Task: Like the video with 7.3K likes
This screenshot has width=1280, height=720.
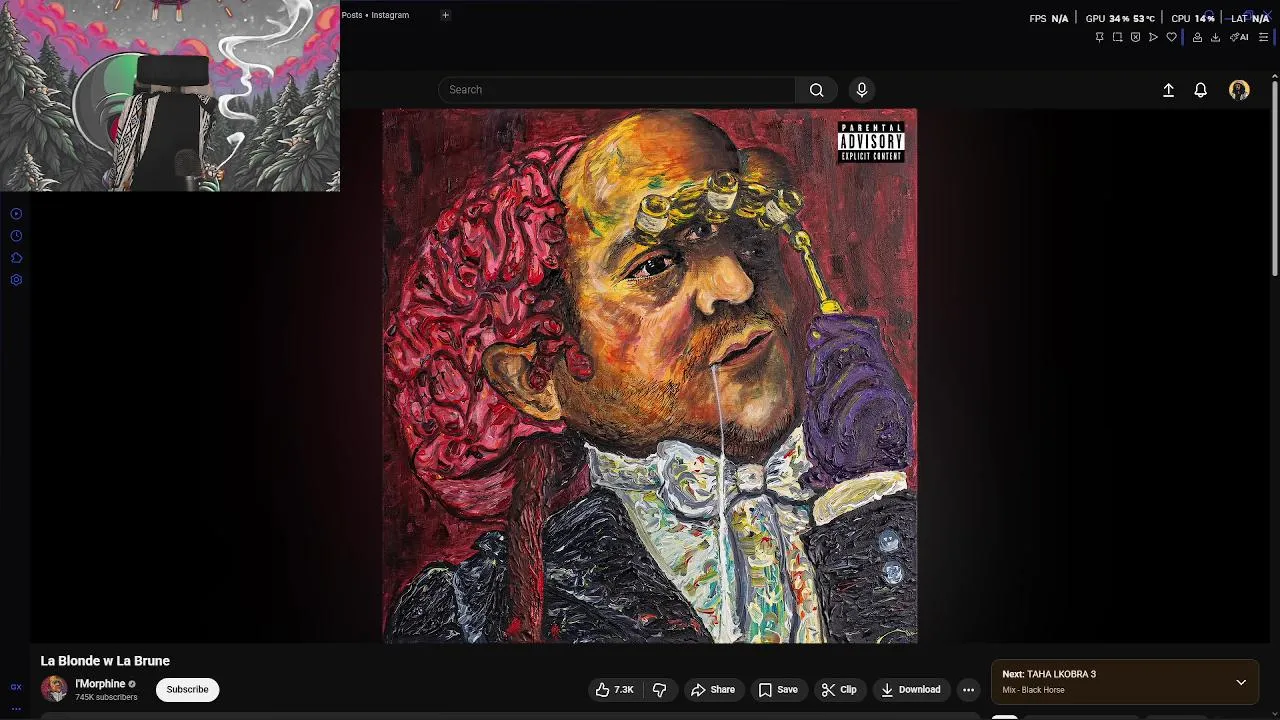Action: (614, 690)
